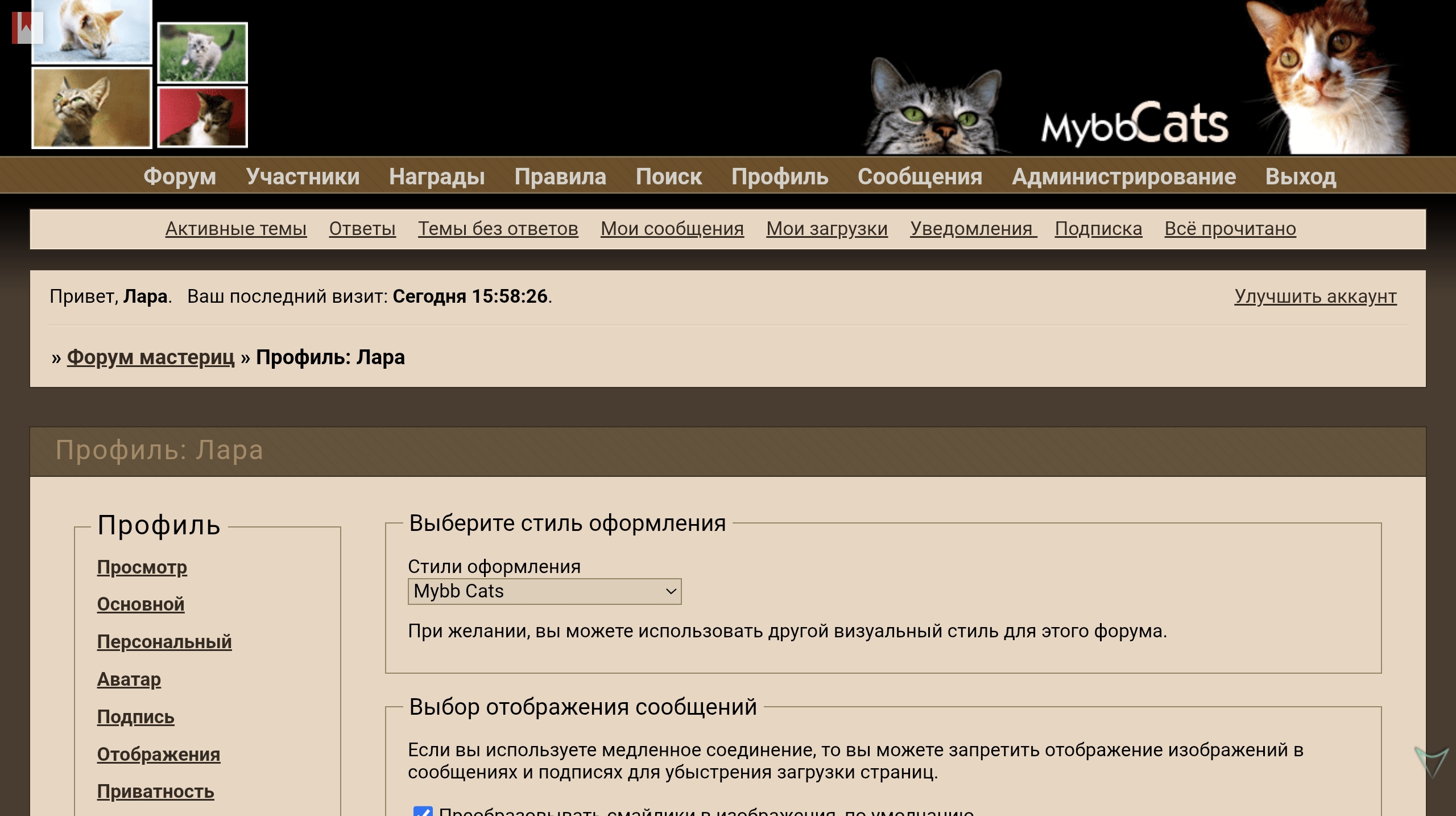The image size is (1456, 816).
Task: Go to Участники in navigation bar
Action: pyautogui.click(x=303, y=176)
